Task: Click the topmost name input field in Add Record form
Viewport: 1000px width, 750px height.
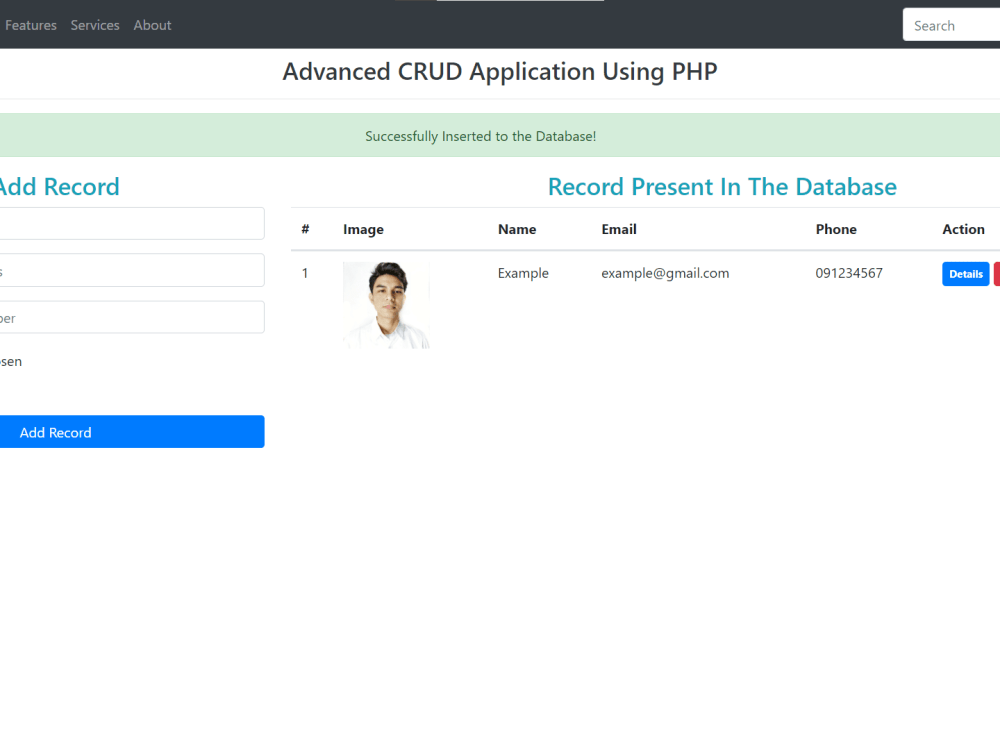Action: [132, 223]
